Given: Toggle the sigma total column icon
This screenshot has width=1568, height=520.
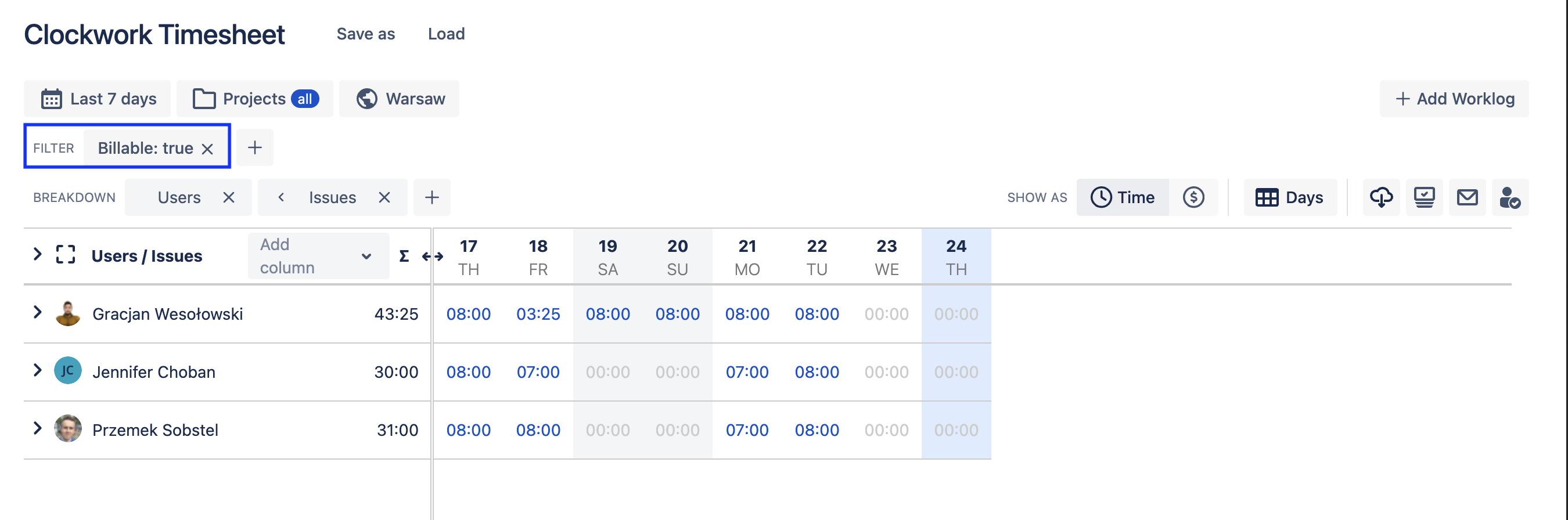Looking at the screenshot, I should point(404,256).
